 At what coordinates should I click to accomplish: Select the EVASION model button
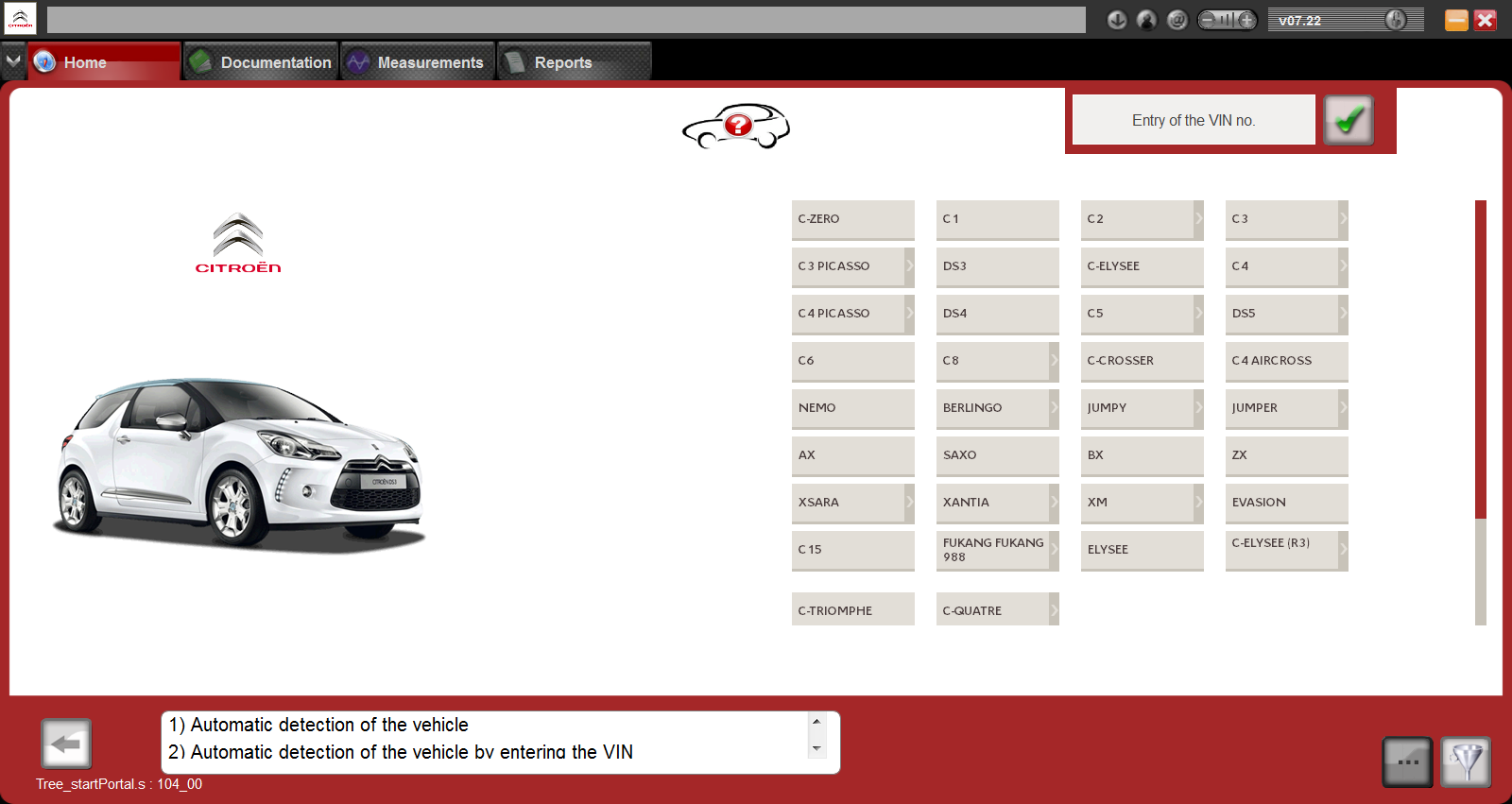[1287, 503]
